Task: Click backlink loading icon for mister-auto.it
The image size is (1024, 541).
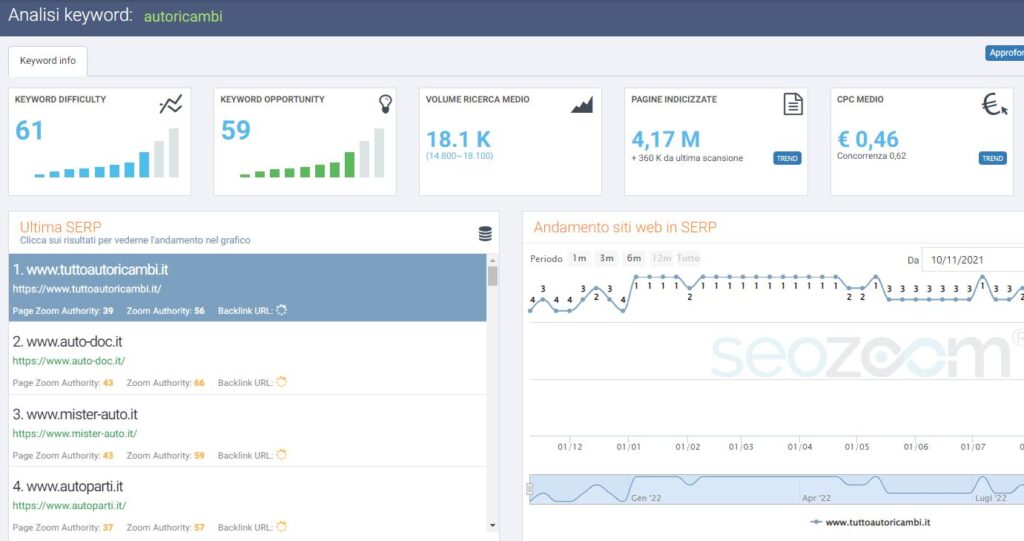Action: click(281, 455)
